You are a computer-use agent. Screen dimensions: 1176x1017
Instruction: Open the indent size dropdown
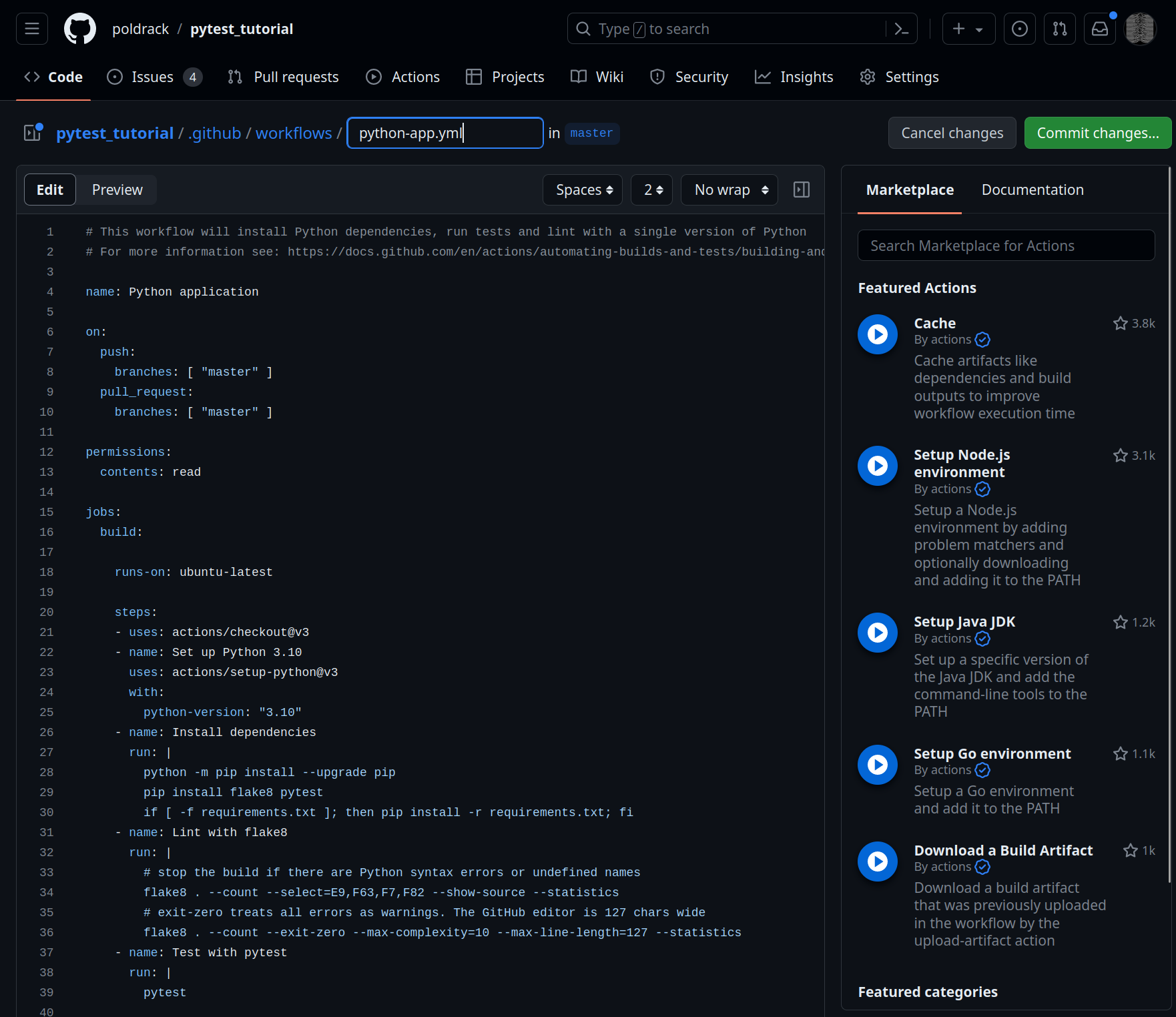coord(652,190)
